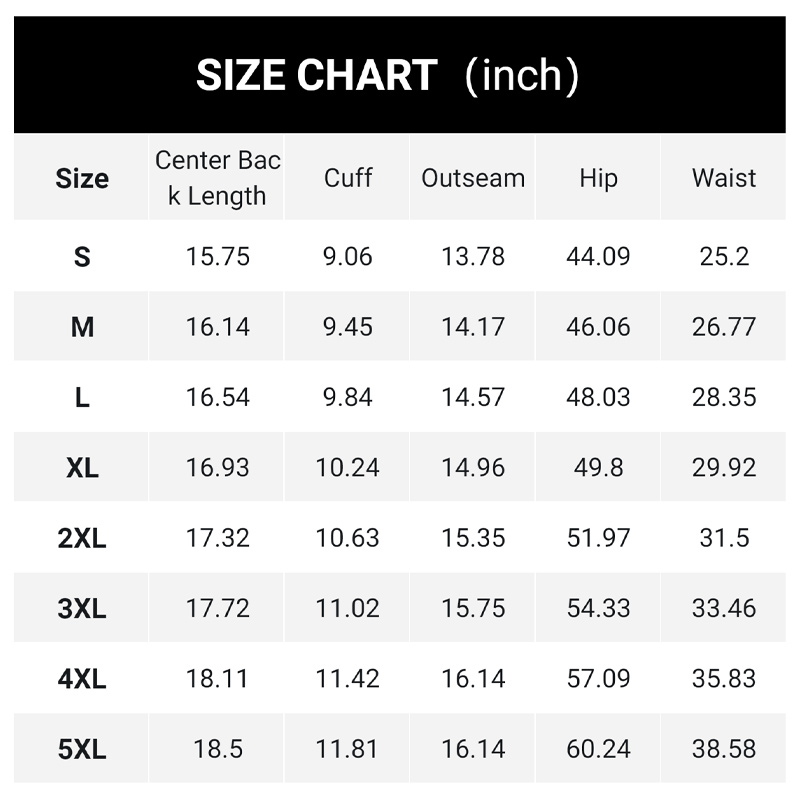Screen dimensions: 800x800
Task: Click the M size row label
Action: 82,327
